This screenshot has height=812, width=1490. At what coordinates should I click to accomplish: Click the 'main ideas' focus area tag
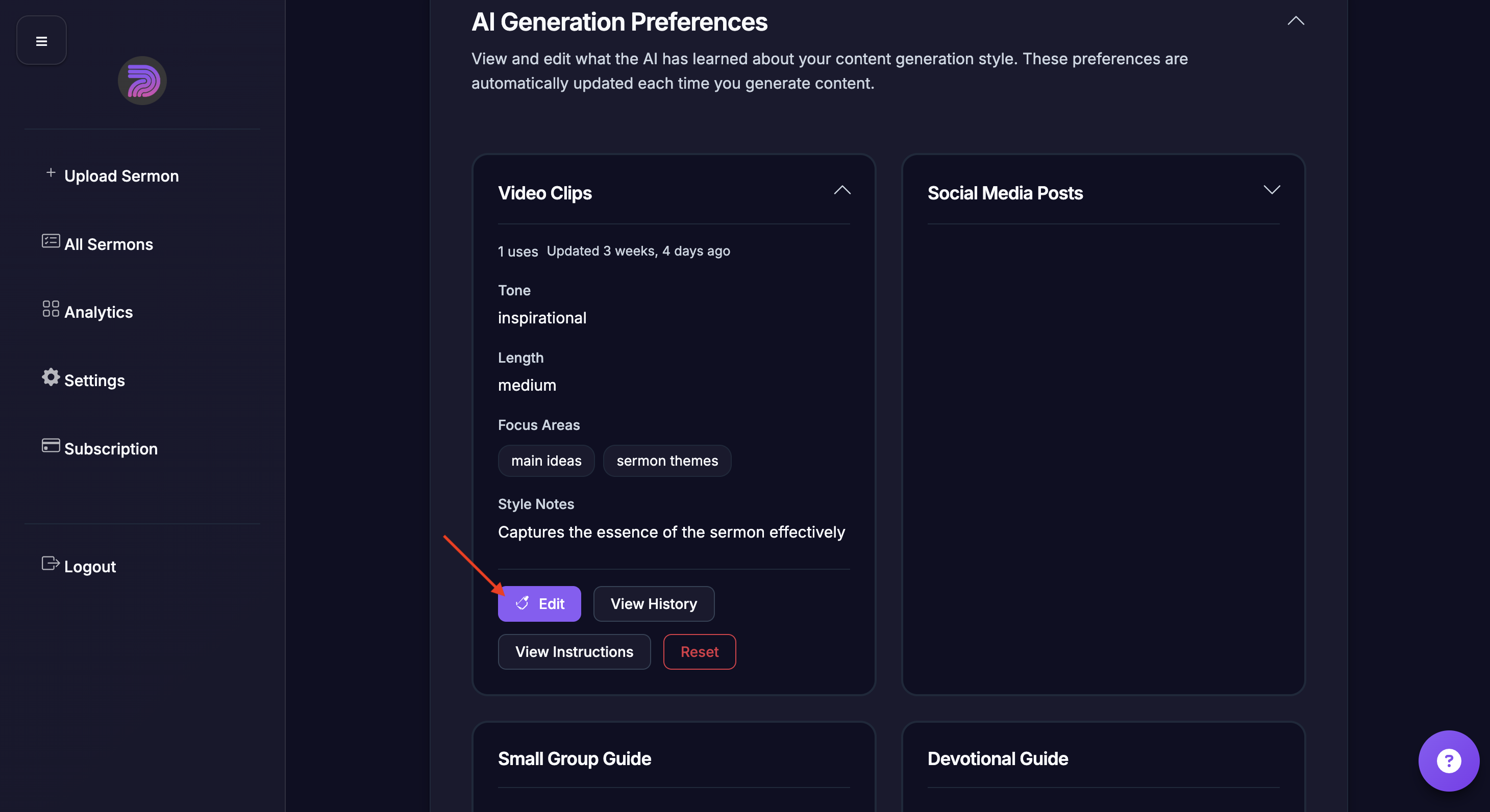pos(546,461)
